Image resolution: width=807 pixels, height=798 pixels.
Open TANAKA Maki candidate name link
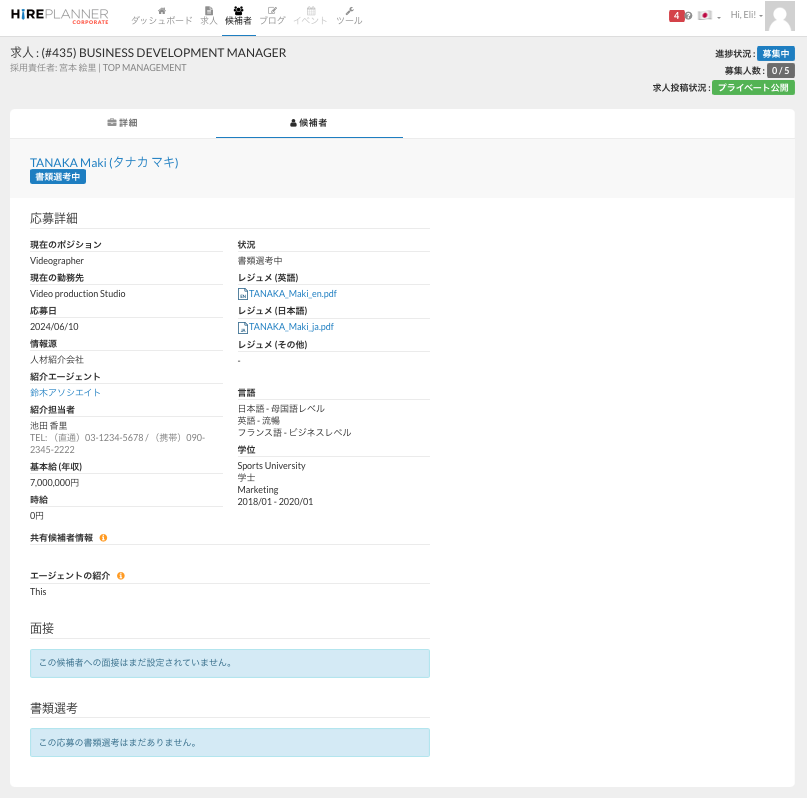tap(104, 162)
